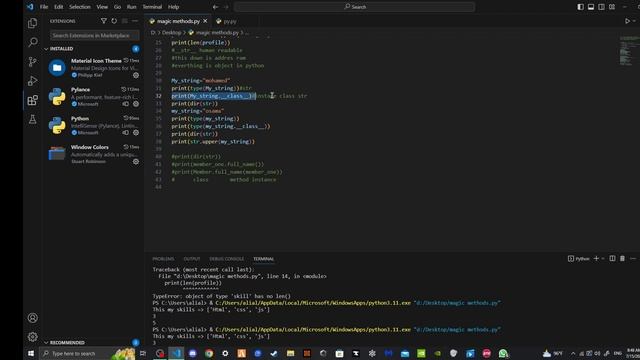Open Pylance manage gear
The height and width of the screenshot is (360, 640).
pyautogui.click(x=136, y=104)
